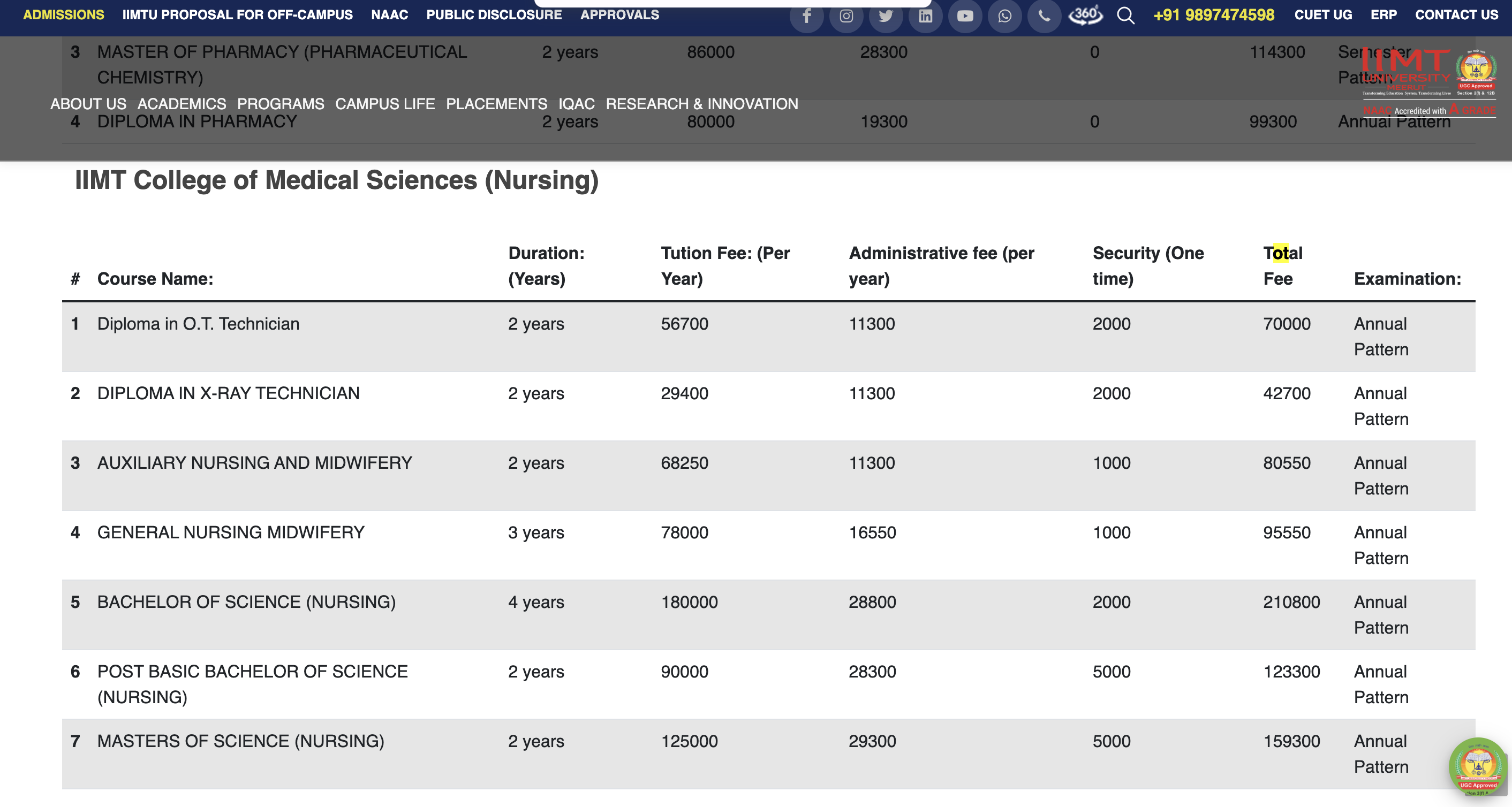This screenshot has height=807, width=1512.
Task: Click the phone call icon
Action: pos(1044,16)
